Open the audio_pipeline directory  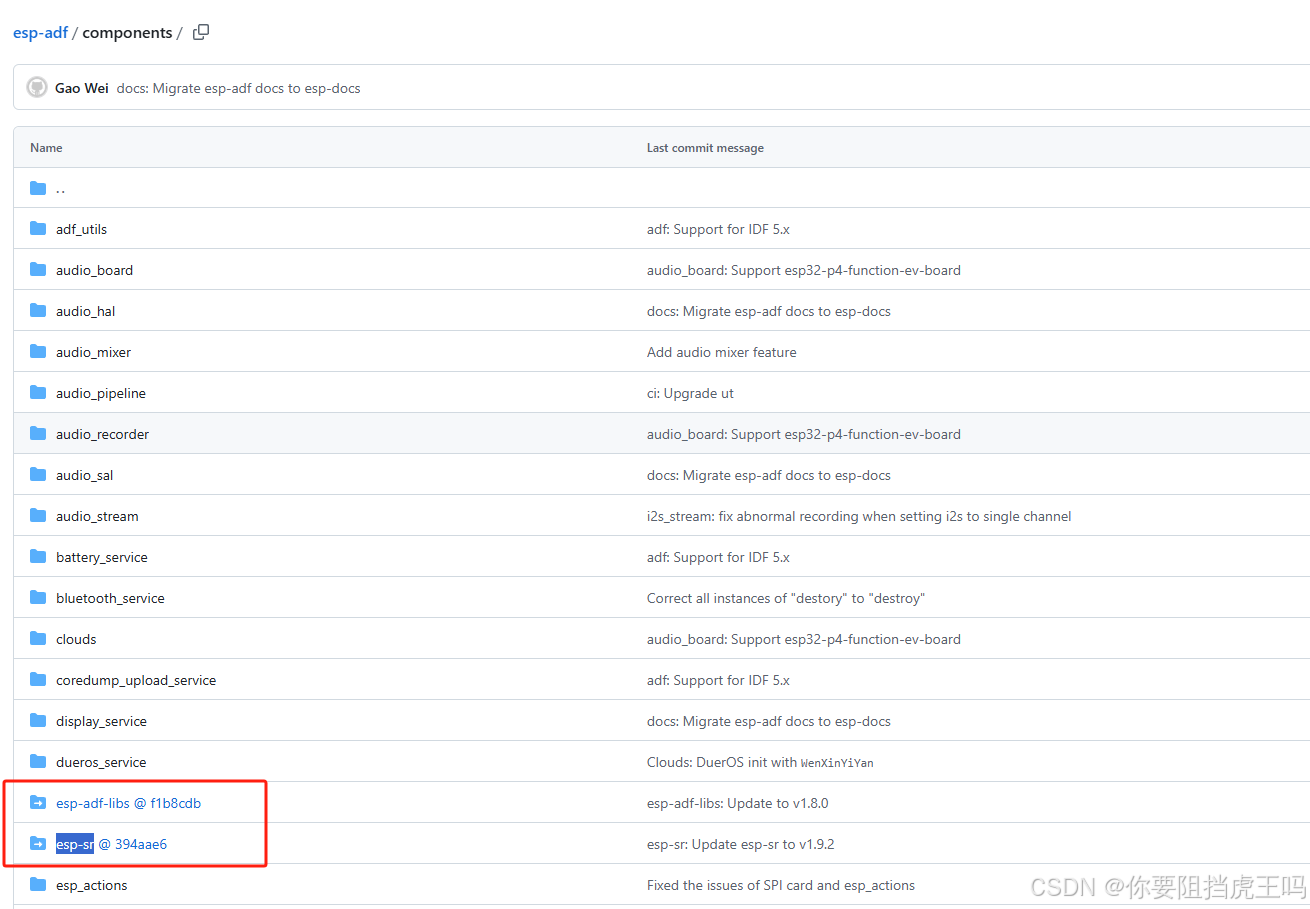[101, 393]
